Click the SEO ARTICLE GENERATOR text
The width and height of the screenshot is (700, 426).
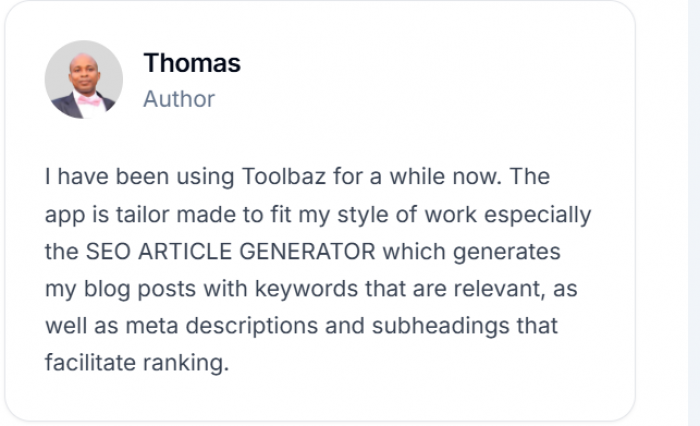[212, 252]
